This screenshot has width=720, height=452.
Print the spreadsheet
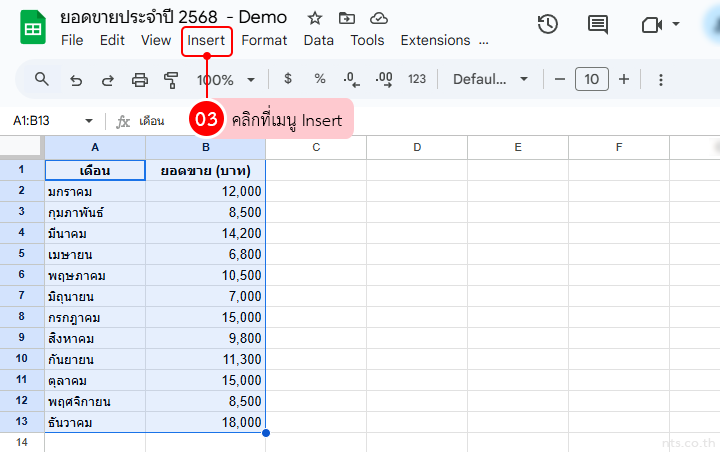[140, 79]
